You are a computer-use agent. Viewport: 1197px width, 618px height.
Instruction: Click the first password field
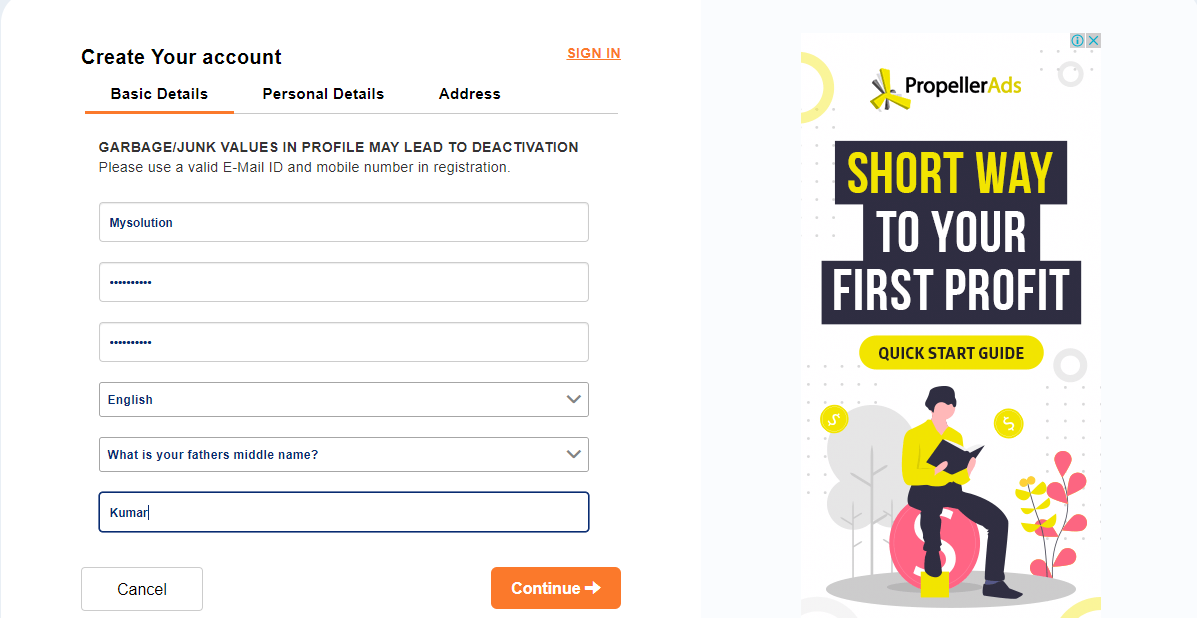[343, 282]
